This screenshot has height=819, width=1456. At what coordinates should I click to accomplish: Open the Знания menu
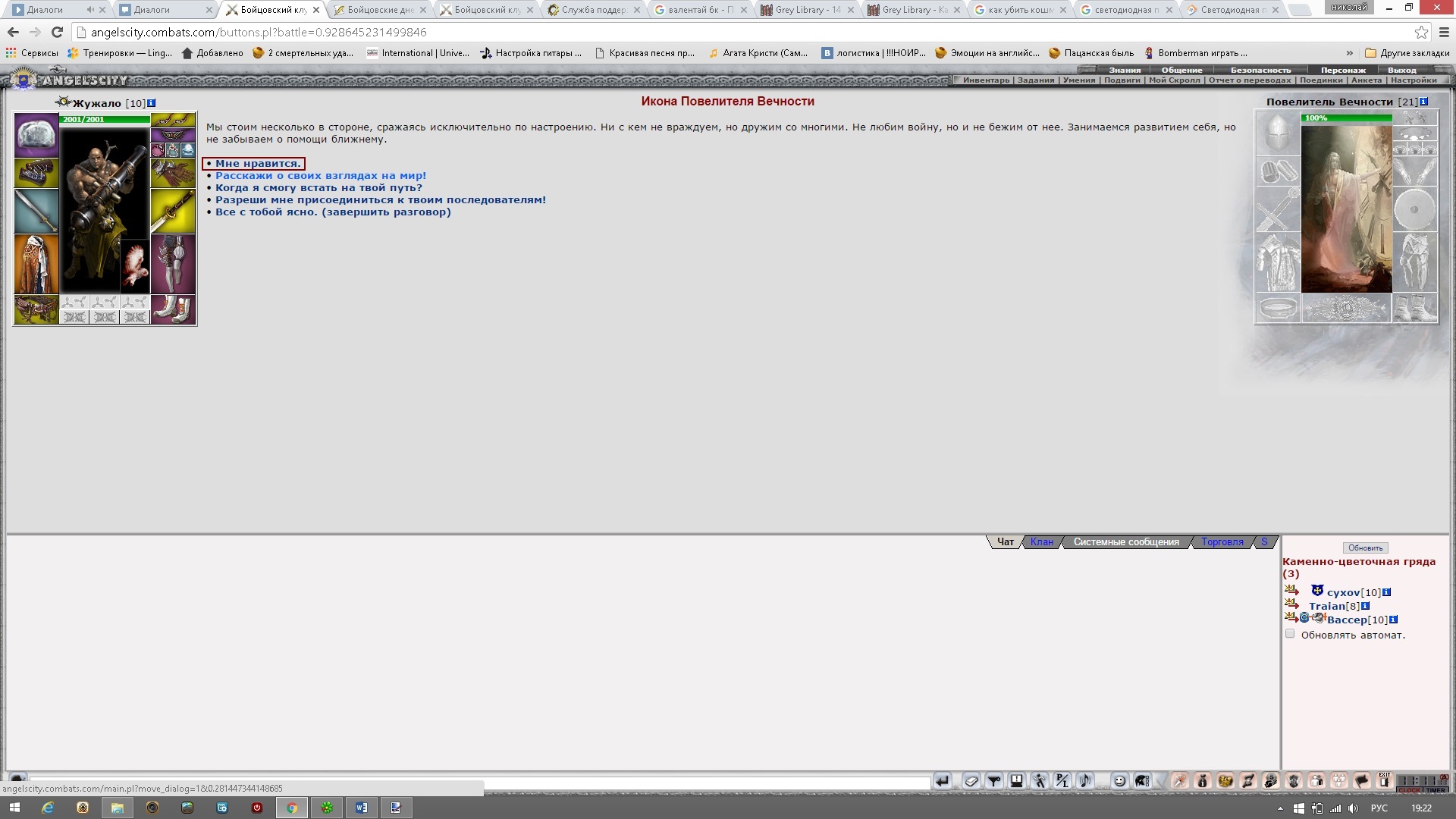(x=1125, y=70)
